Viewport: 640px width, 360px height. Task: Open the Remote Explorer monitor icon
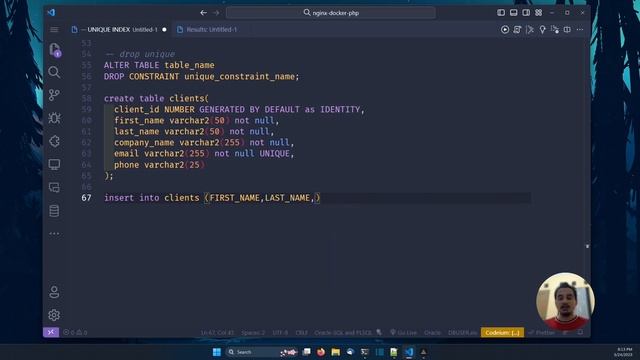54,164
